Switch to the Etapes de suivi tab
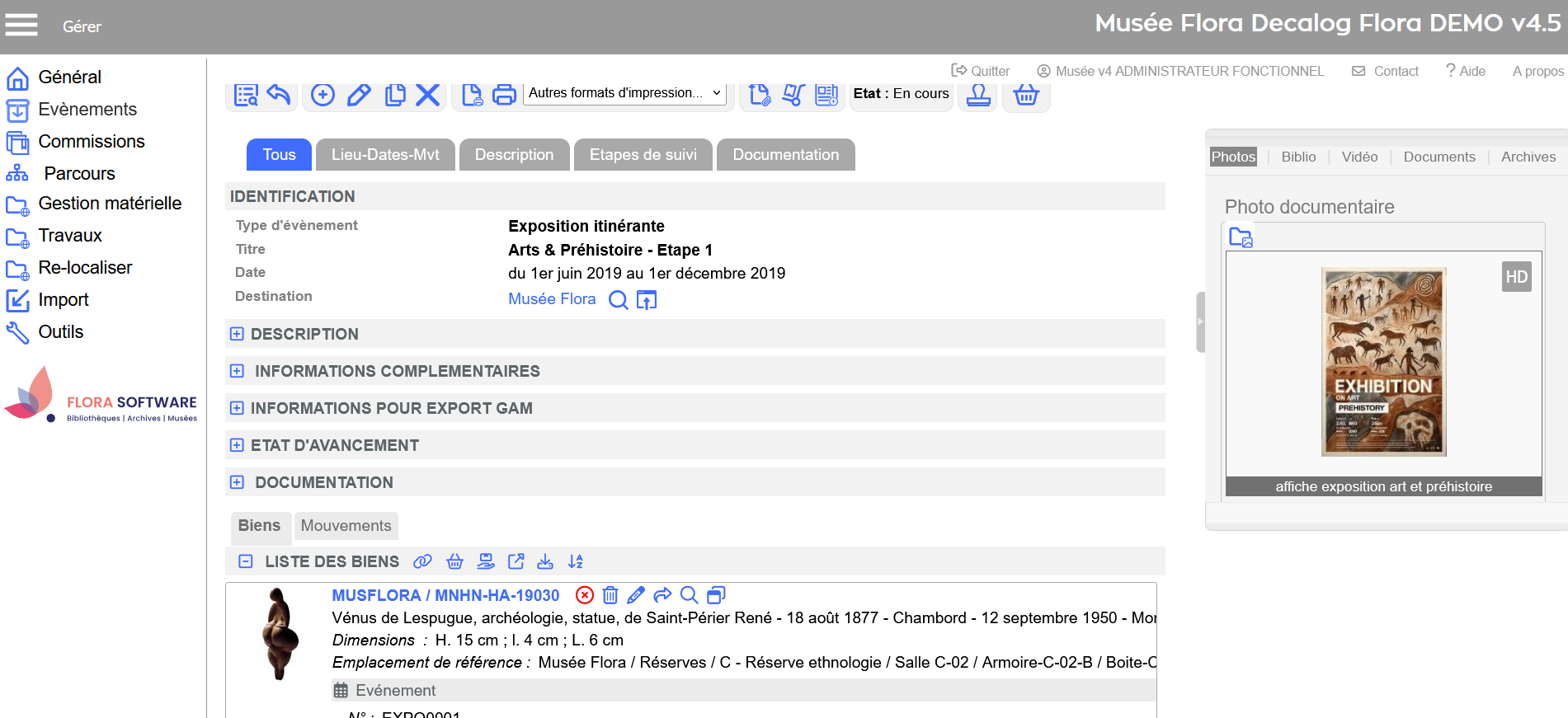1568x718 pixels. click(643, 155)
